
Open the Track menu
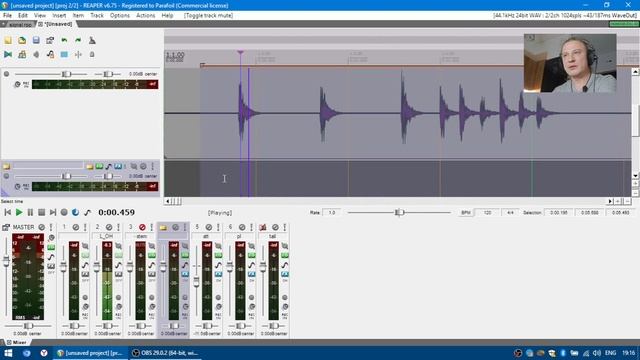click(x=97, y=16)
